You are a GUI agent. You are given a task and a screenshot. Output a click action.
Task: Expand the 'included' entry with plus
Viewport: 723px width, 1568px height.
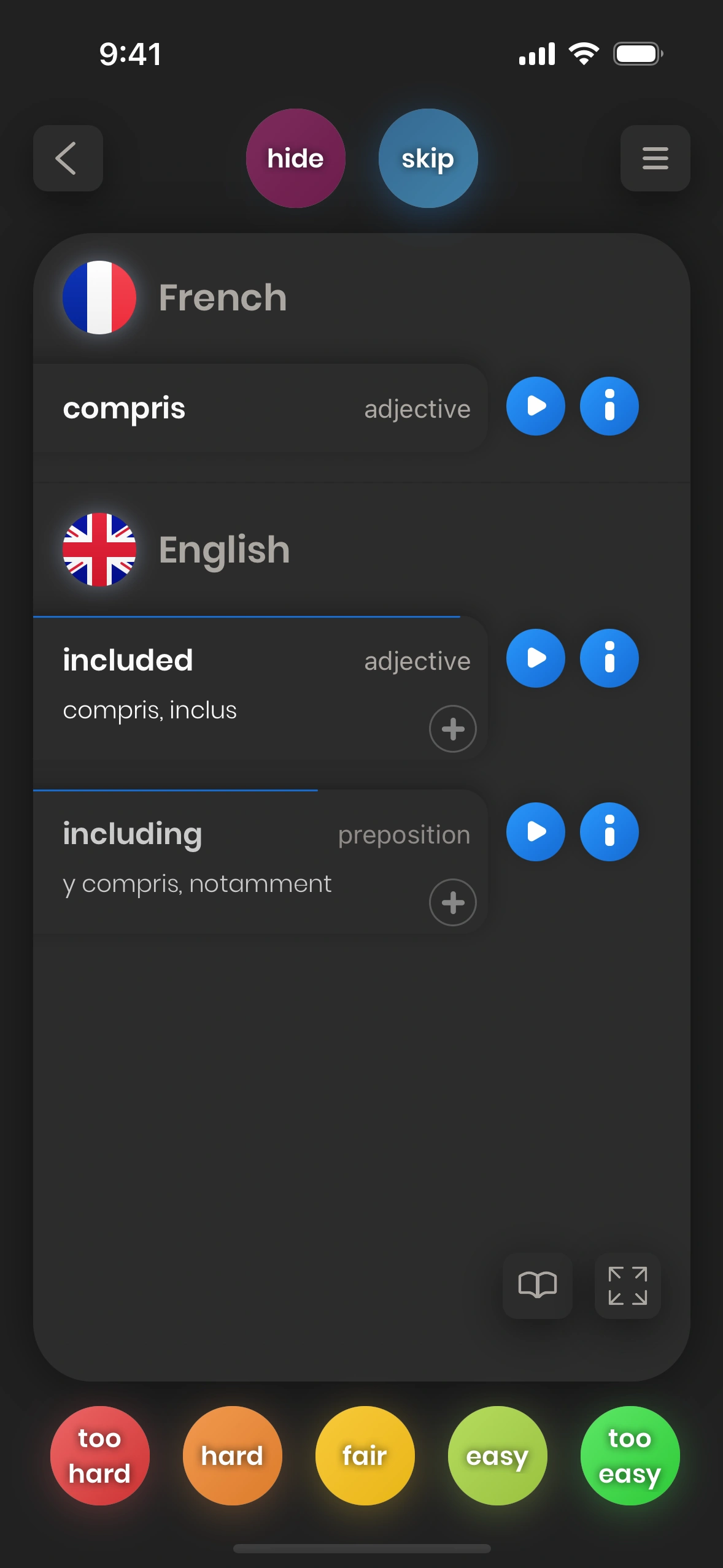click(x=452, y=729)
